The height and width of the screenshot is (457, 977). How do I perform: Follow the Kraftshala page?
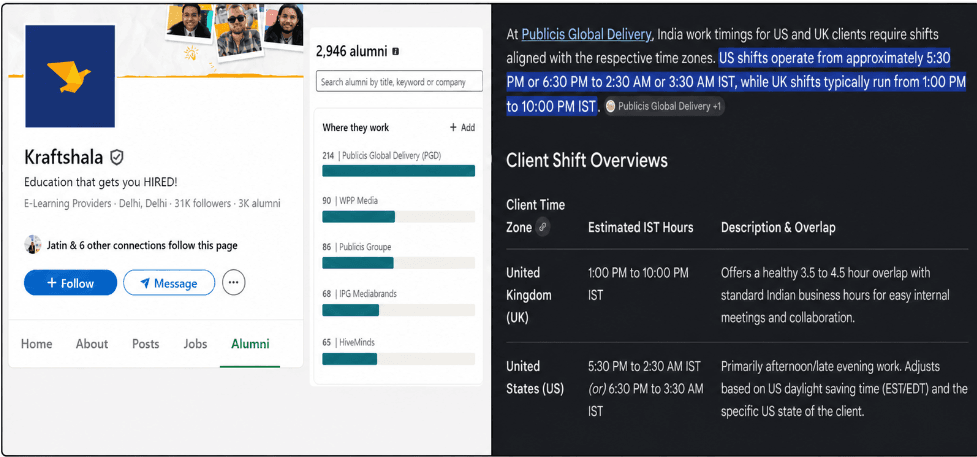(70, 283)
